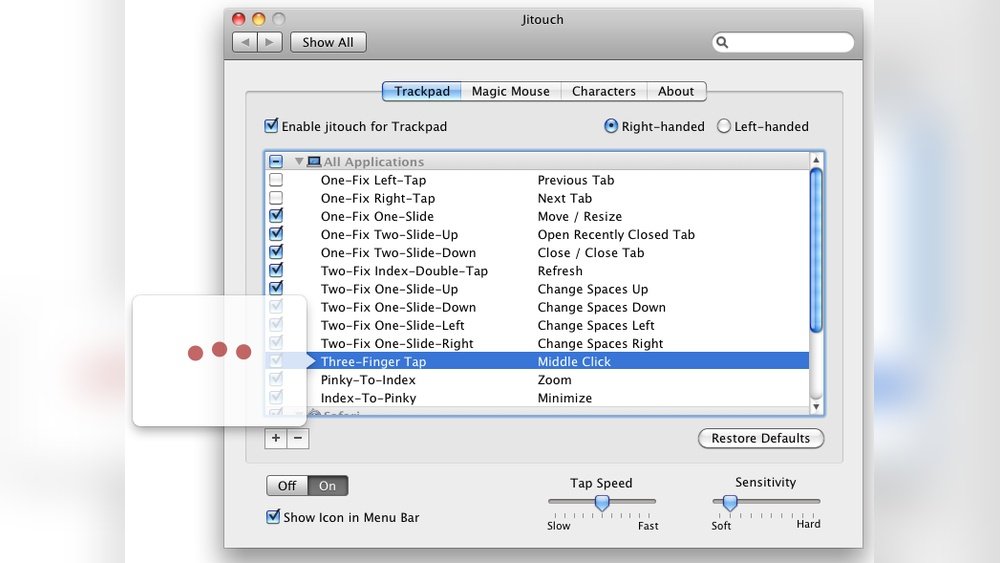
Task: Click the gesture list scrollbar thumb
Action: point(816,250)
